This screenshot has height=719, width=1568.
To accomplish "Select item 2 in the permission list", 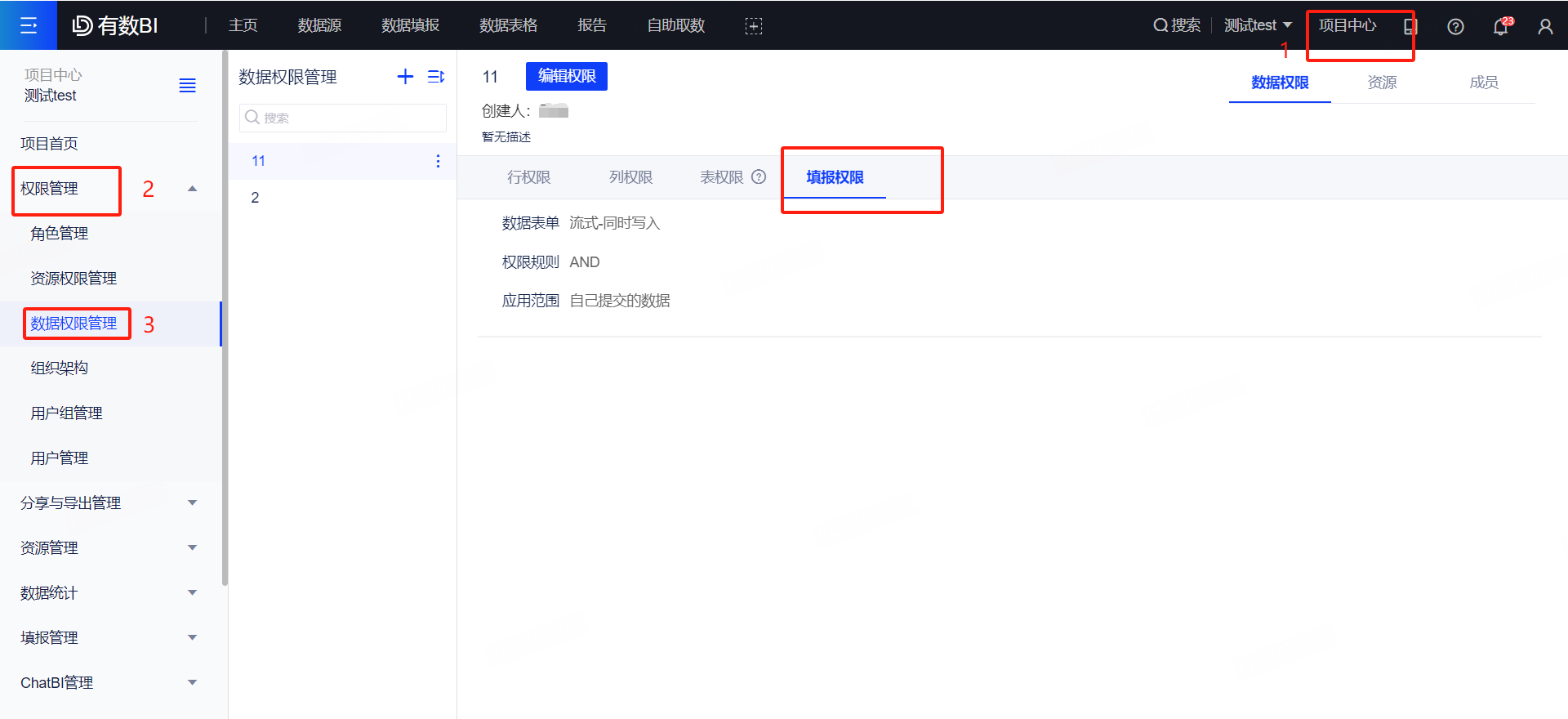I will tap(256, 198).
